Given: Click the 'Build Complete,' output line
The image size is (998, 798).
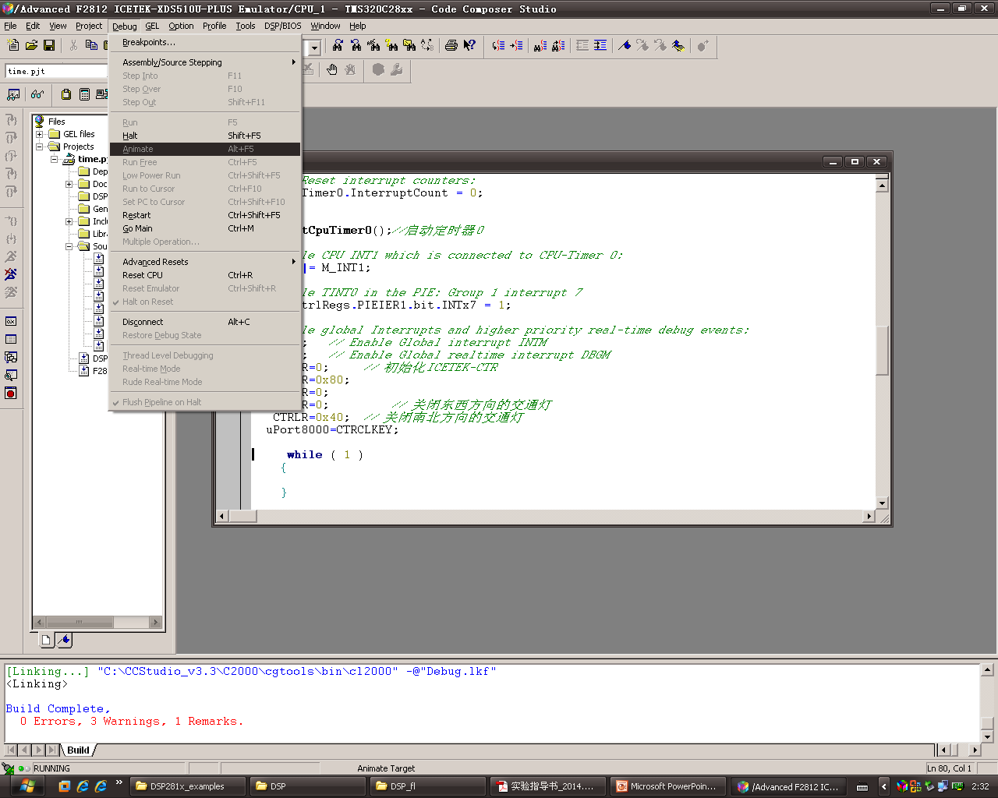Looking at the screenshot, I should [58, 709].
